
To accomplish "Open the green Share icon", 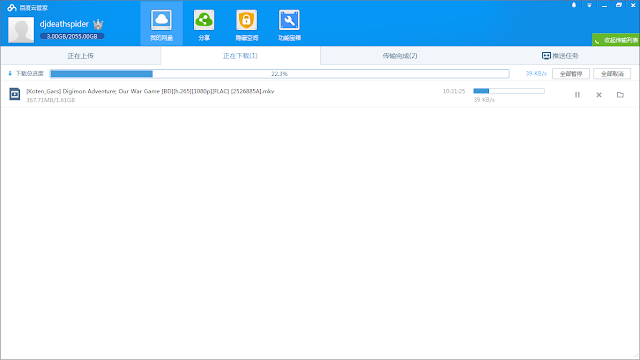I will point(204,20).
